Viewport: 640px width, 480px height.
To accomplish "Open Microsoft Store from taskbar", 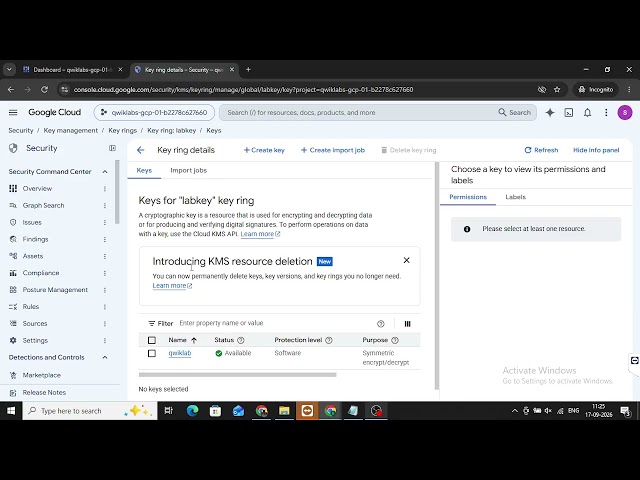I will (x=215, y=411).
